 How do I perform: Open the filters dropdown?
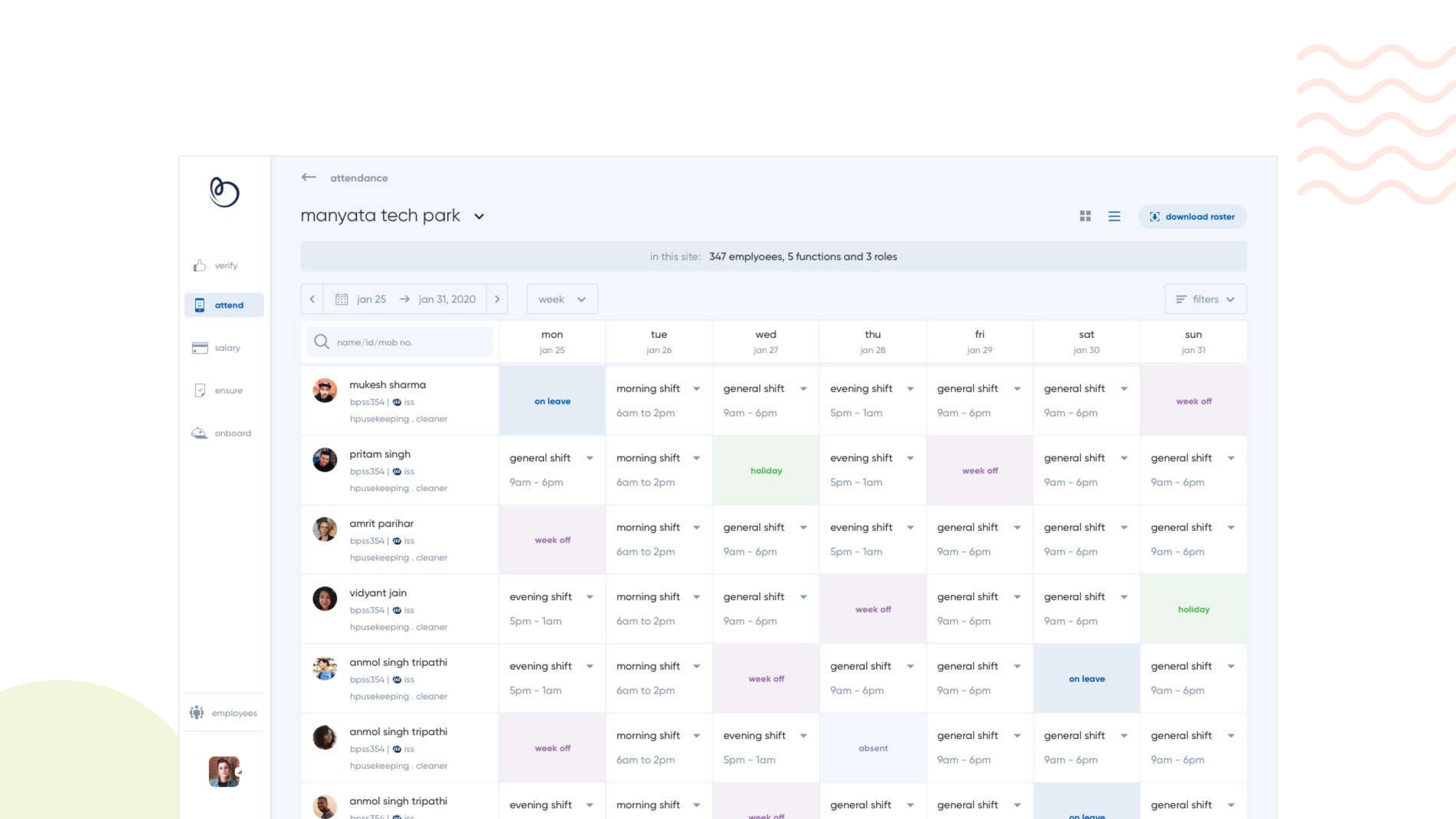[1206, 299]
